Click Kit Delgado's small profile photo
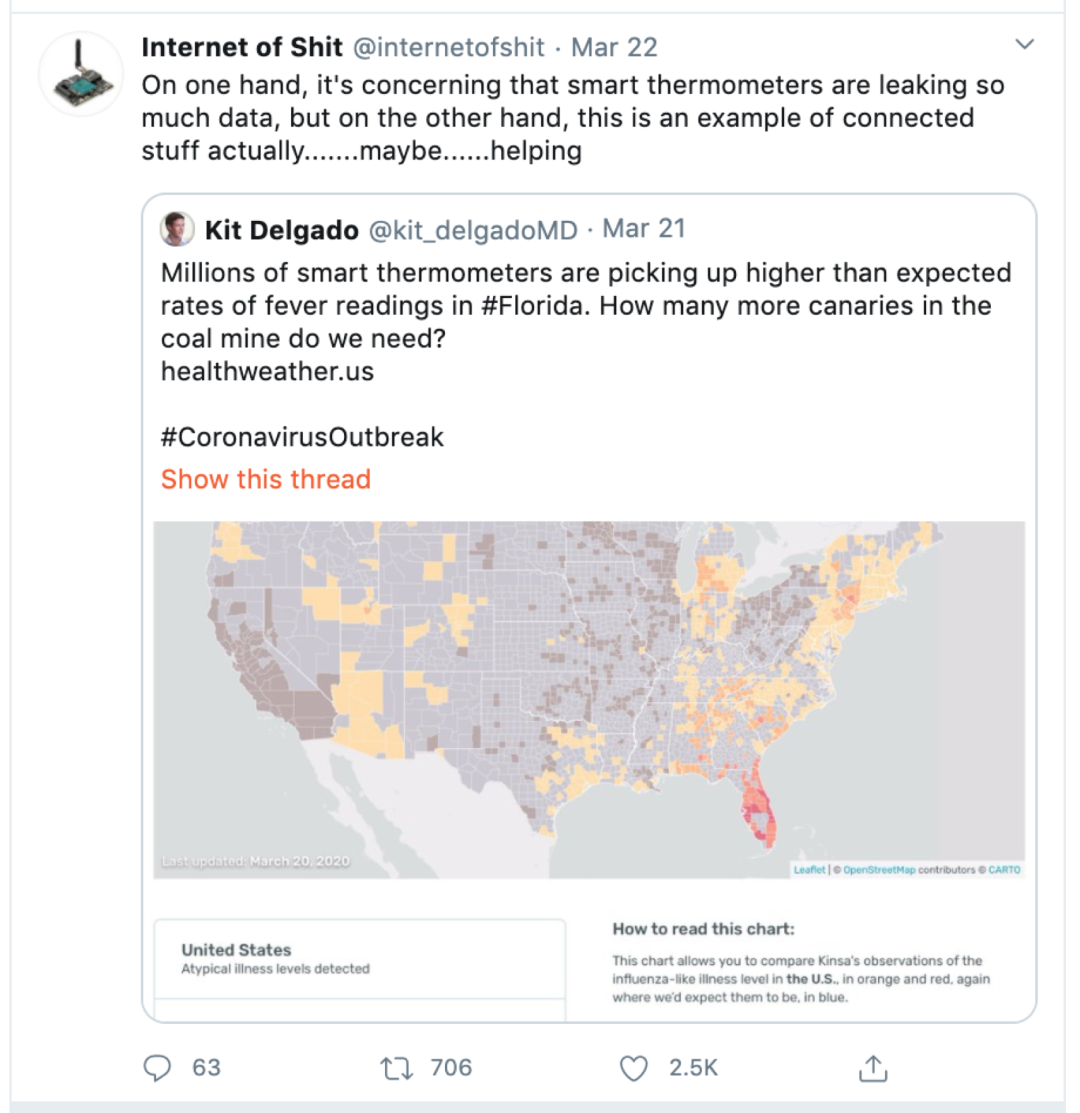Screen dimensions: 1080x1113 coord(177,230)
